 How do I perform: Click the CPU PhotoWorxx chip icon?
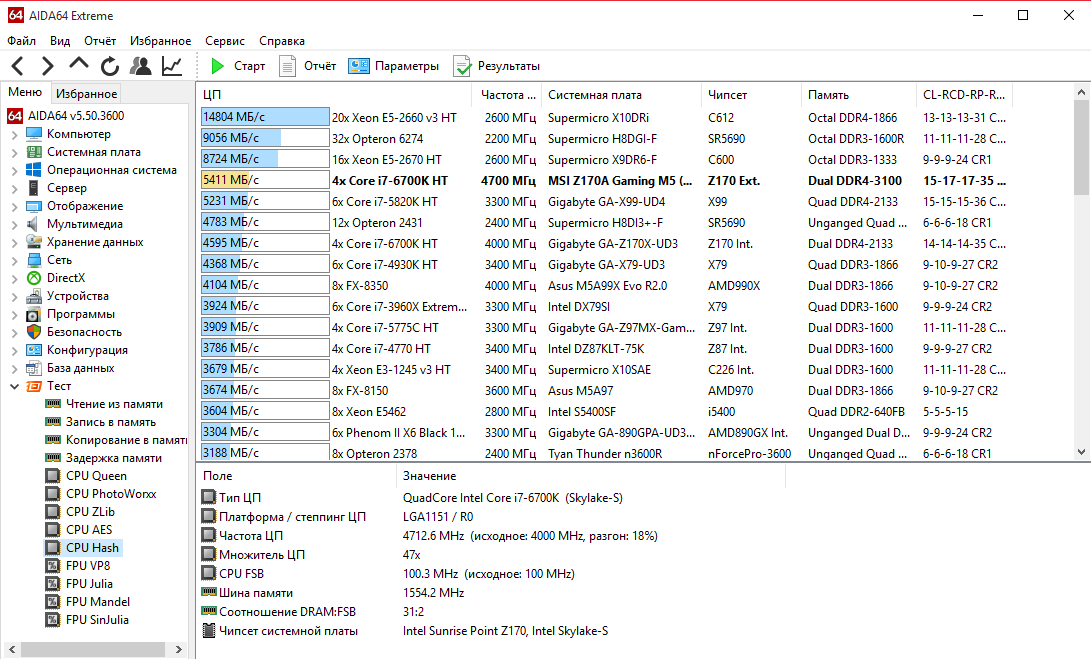click(x=52, y=494)
